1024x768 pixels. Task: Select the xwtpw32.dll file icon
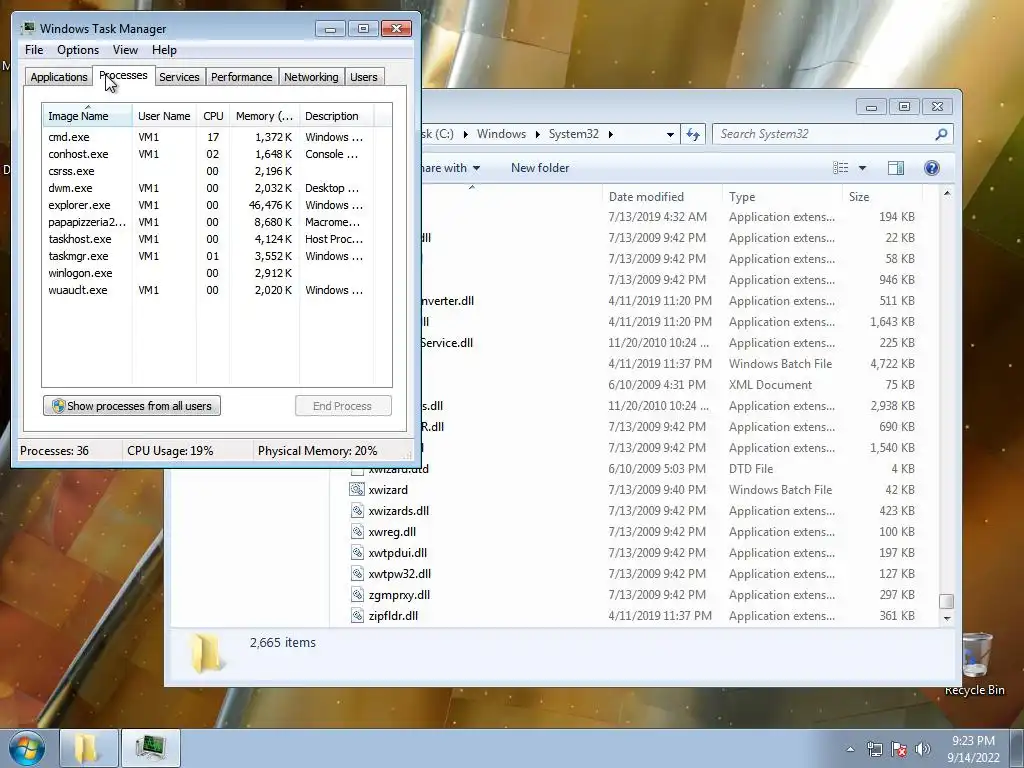point(357,573)
